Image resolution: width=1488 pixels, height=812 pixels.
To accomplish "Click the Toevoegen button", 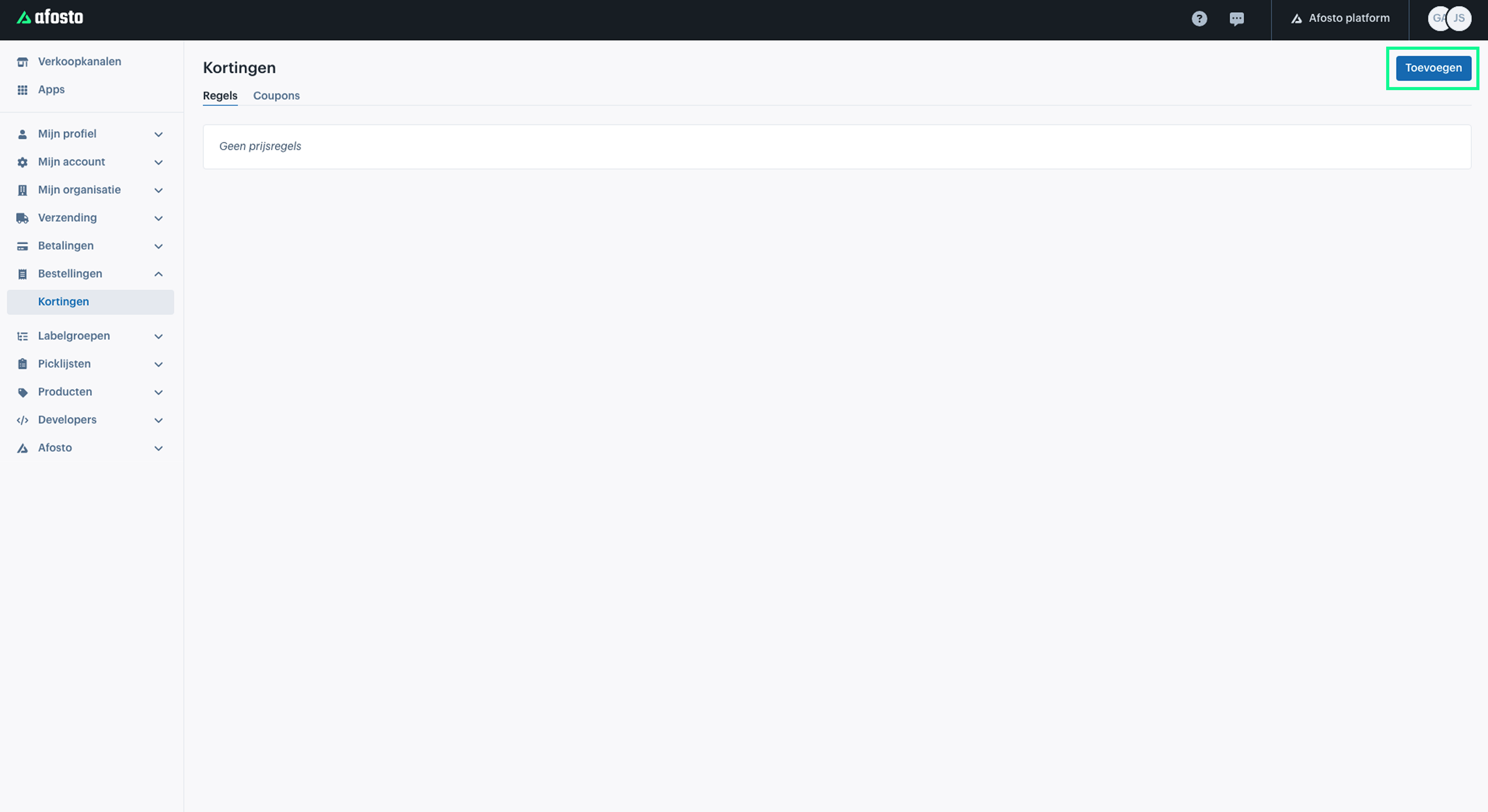I will click(x=1433, y=67).
